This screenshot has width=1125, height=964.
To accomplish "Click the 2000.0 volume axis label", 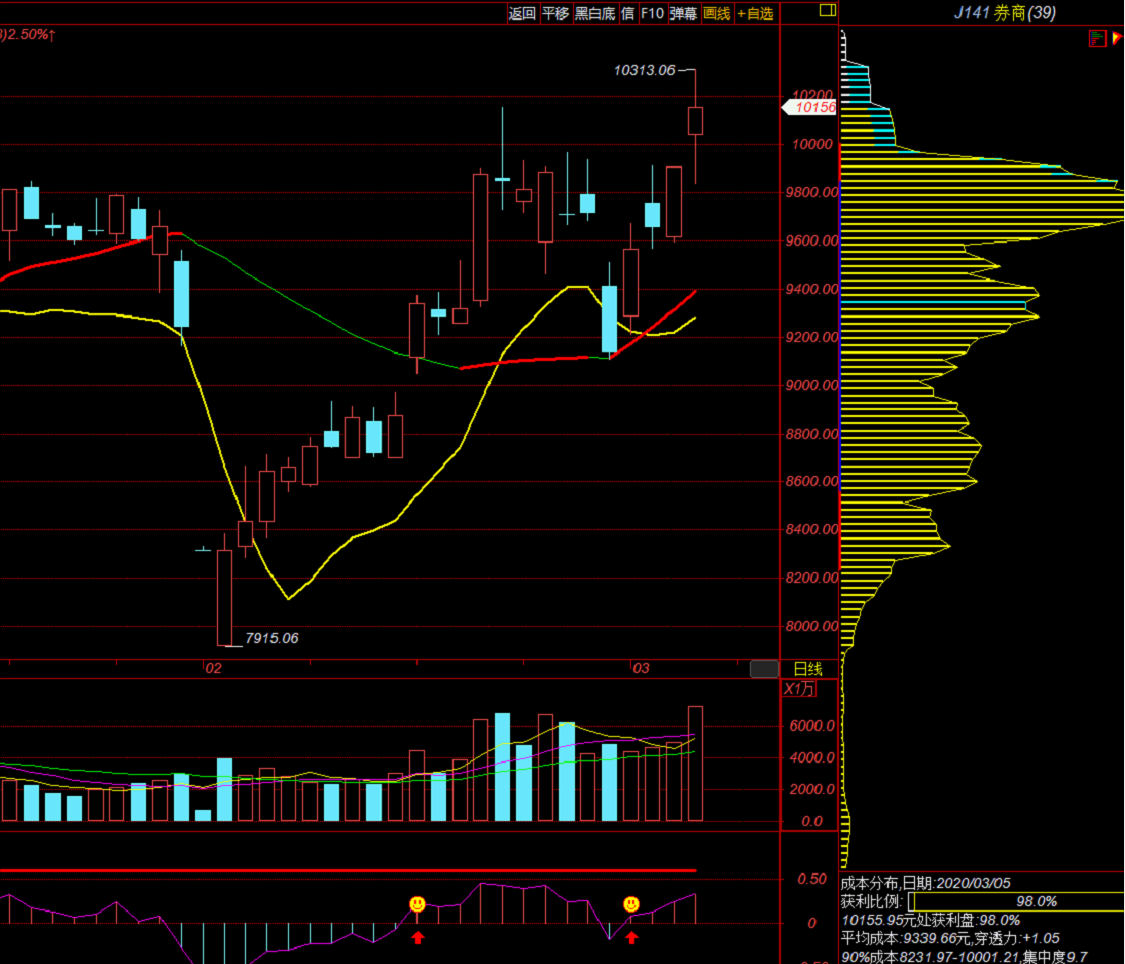I will point(811,789).
